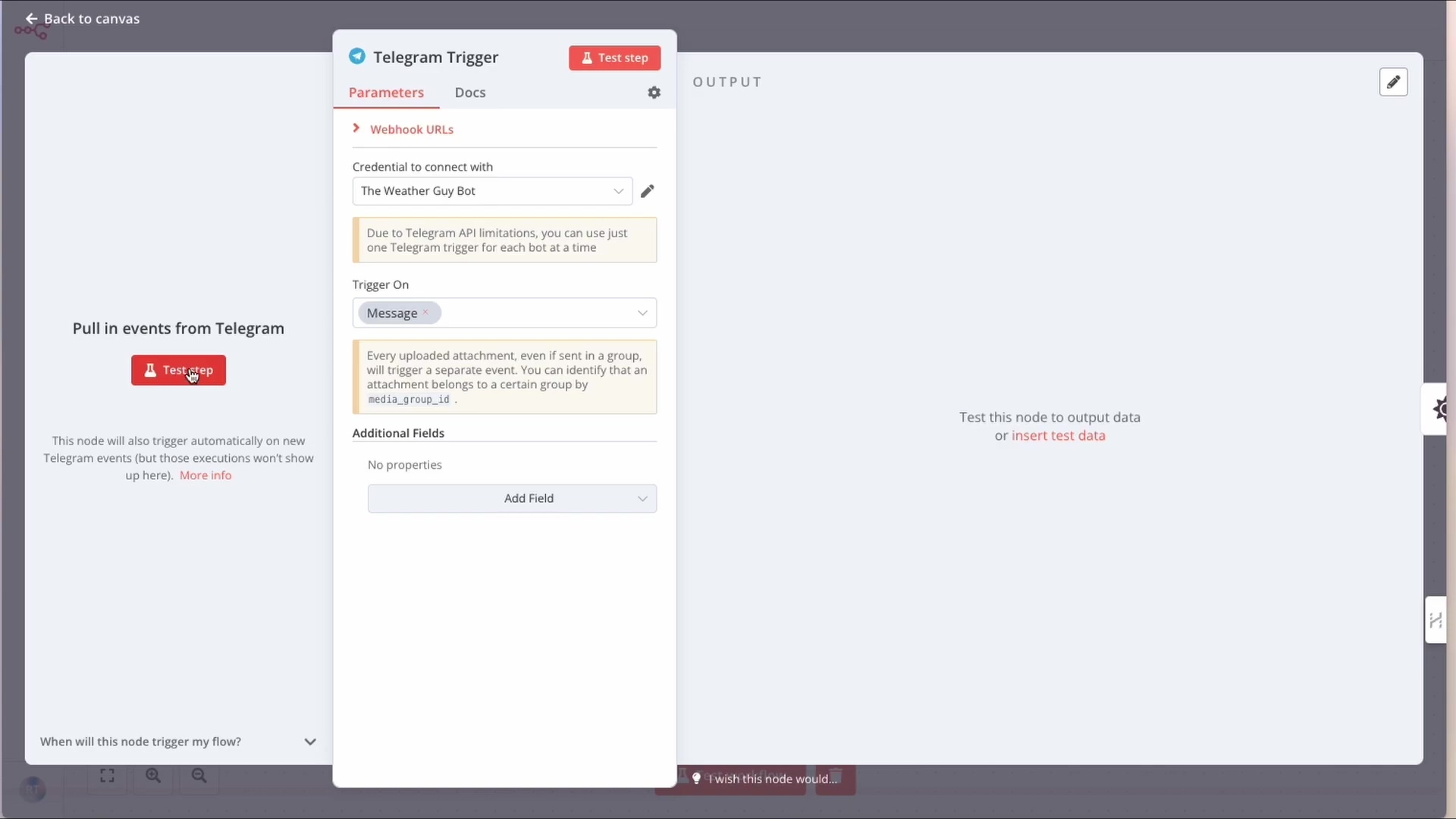
Task: Open the Trigger On dropdown
Action: 642,313
